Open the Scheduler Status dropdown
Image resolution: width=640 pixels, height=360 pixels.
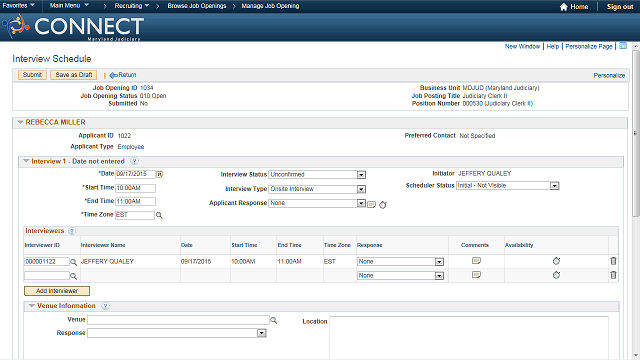click(x=554, y=186)
